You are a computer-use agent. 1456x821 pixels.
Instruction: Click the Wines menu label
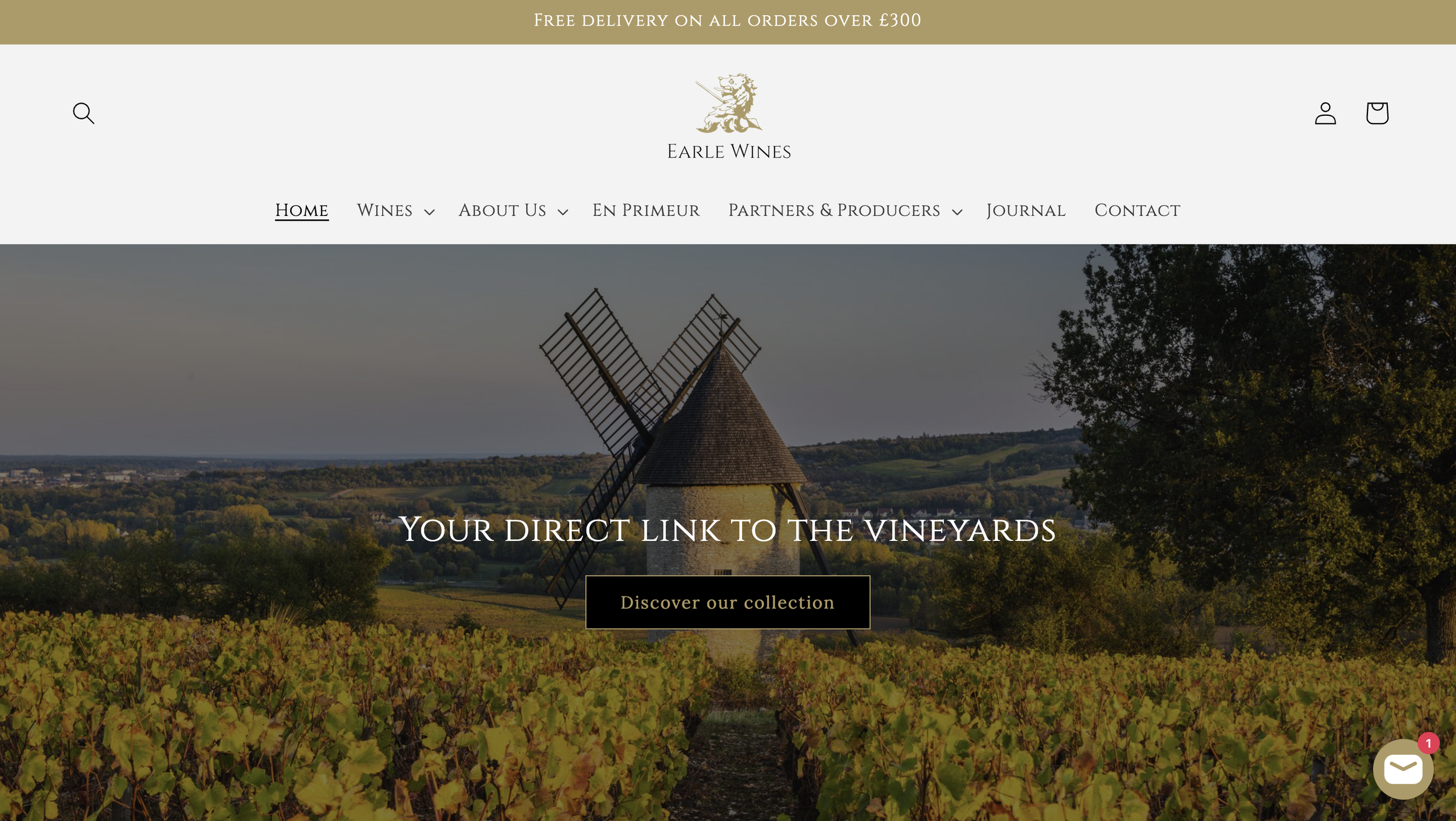pos(384,211)
